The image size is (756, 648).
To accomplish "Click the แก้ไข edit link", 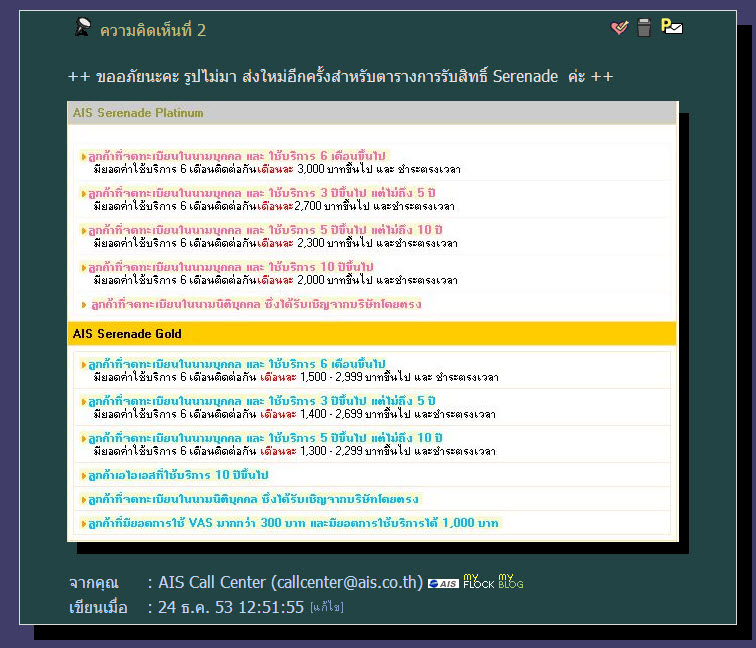I will (x=326, y=607).
